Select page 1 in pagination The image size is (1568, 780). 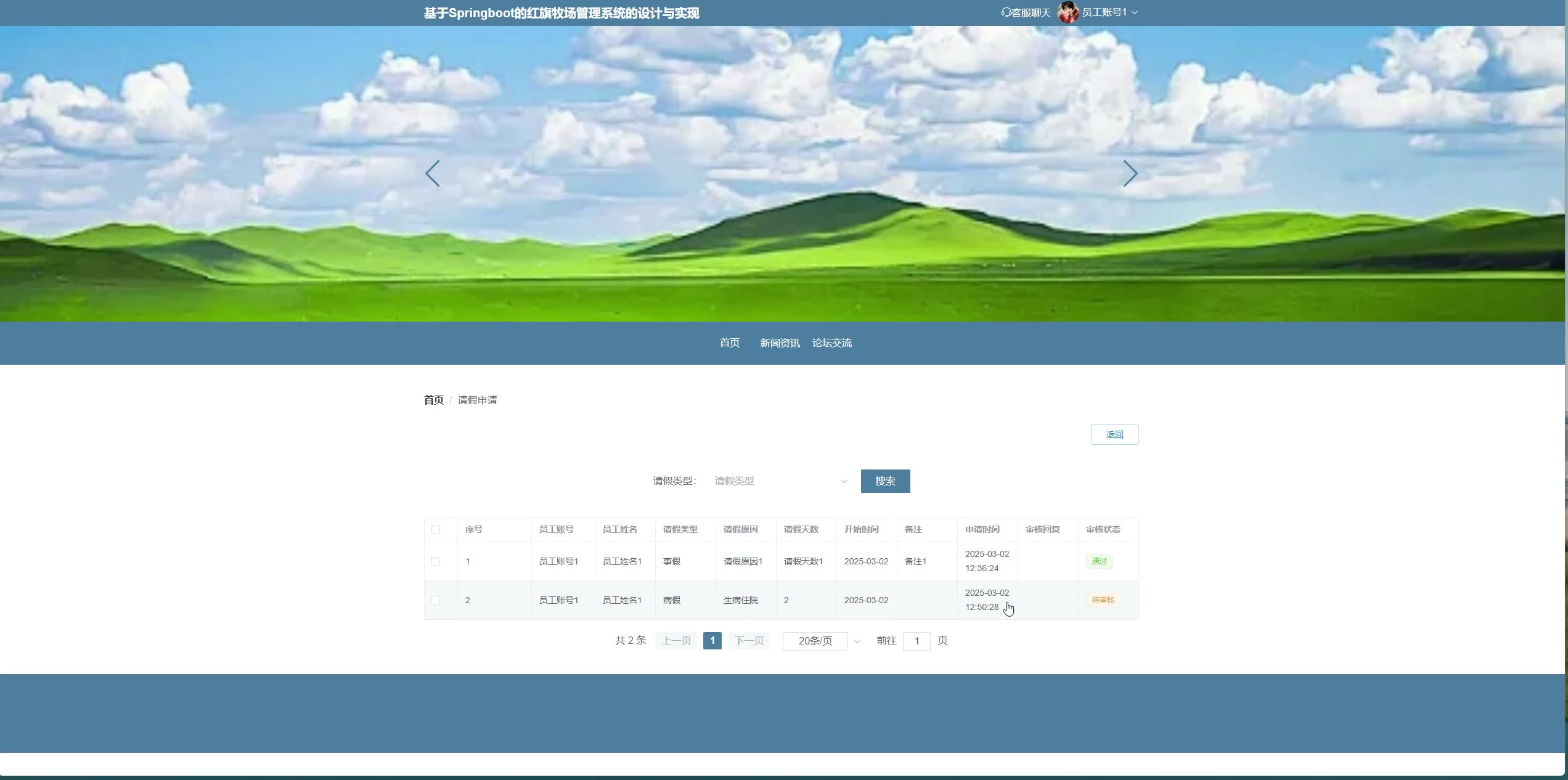click(712, 641)
